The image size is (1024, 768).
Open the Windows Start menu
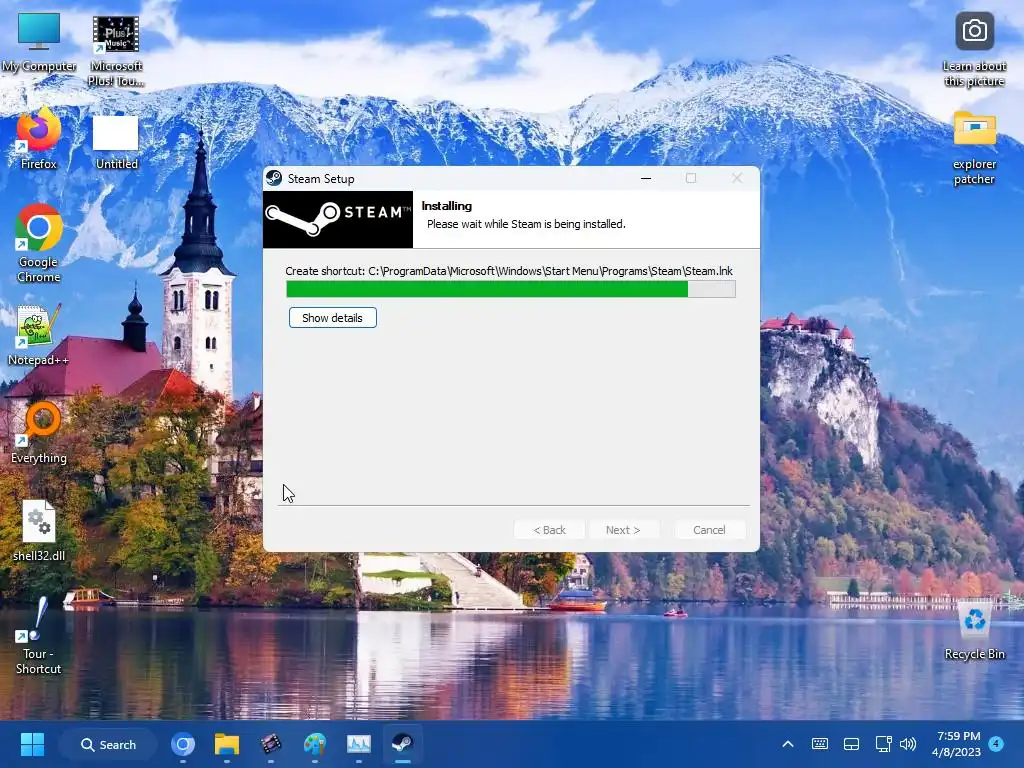coord(32,744)
